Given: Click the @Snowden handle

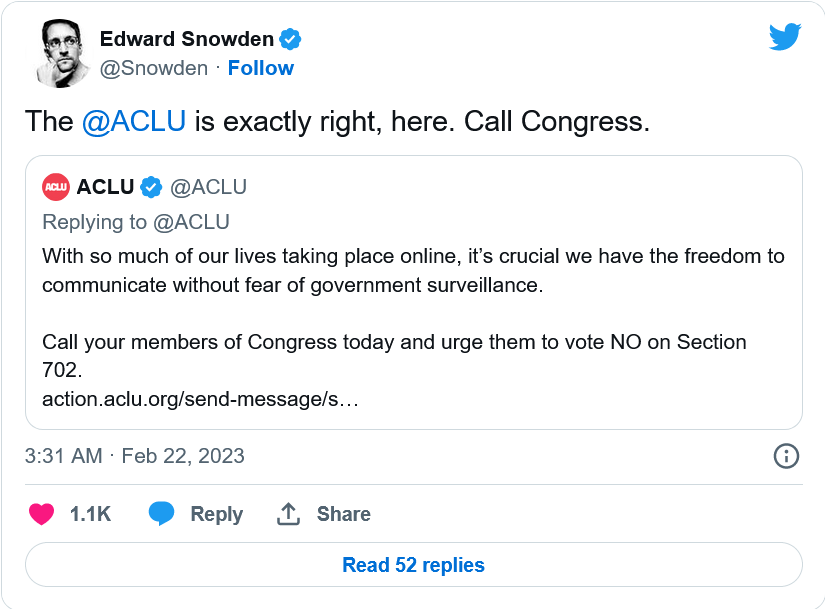Looking at the screenshot, I should point(153,68).
